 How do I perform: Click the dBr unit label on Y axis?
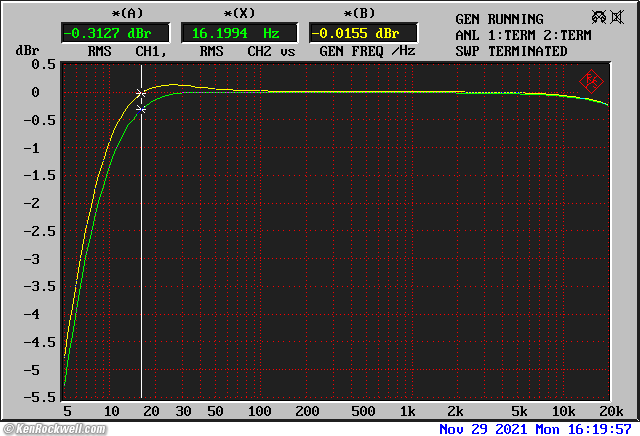pos(26,51)
